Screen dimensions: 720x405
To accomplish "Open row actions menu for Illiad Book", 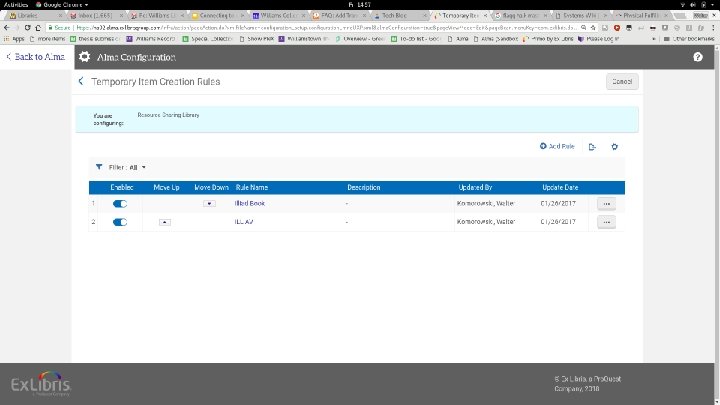I will point(607,203).
